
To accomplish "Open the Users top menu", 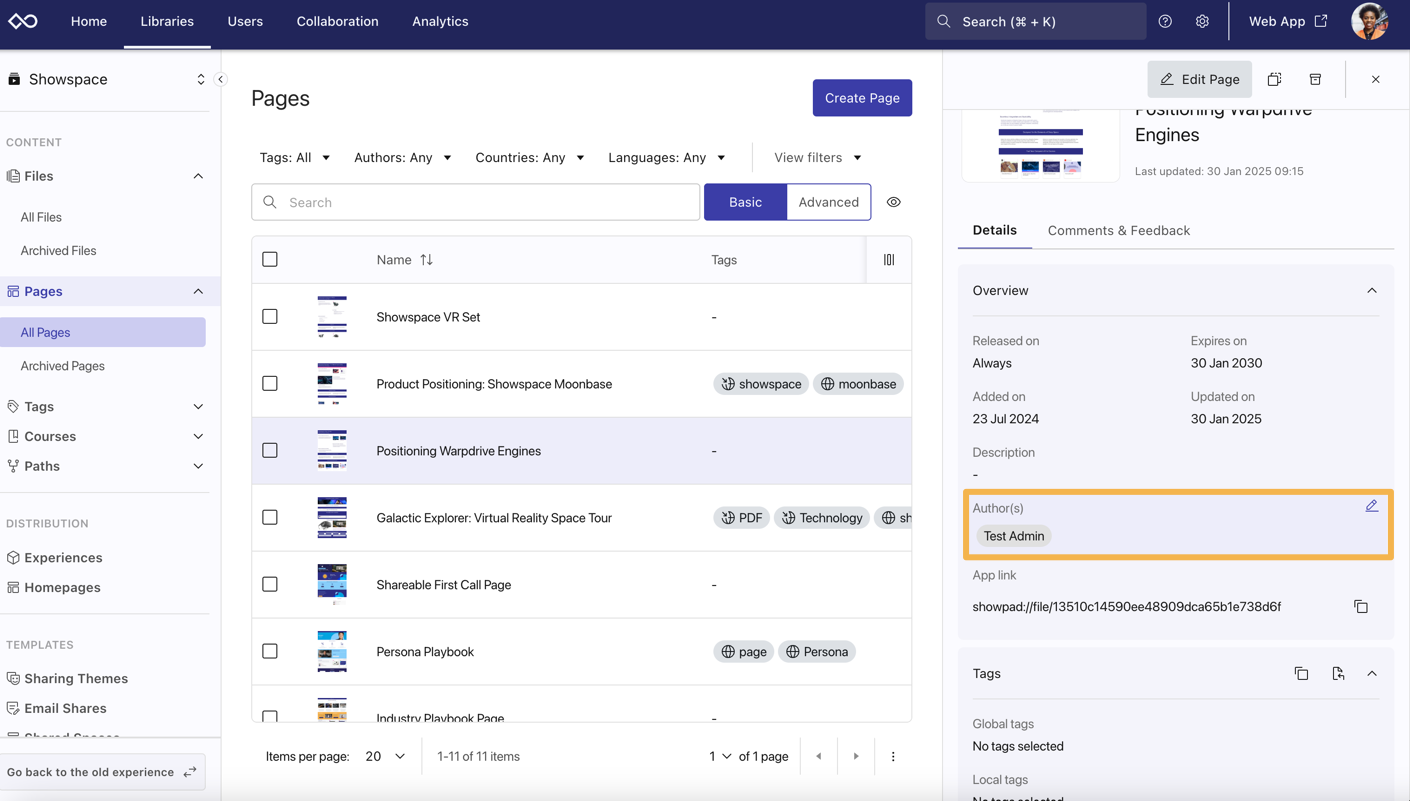I will (245, 21).
